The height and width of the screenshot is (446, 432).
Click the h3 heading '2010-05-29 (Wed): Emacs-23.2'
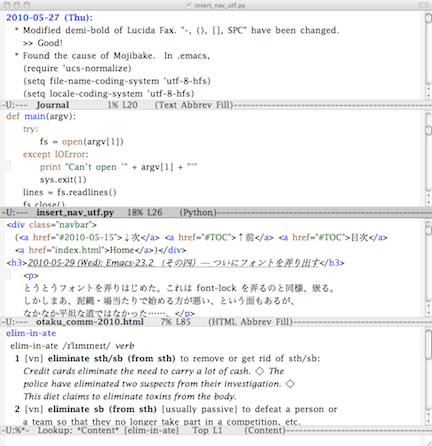pos(175,263)
